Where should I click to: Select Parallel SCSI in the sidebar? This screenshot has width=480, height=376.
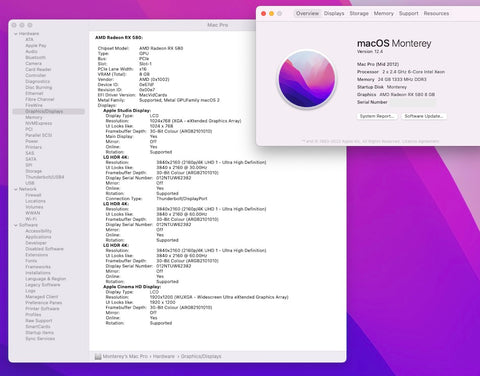(39, 135)
